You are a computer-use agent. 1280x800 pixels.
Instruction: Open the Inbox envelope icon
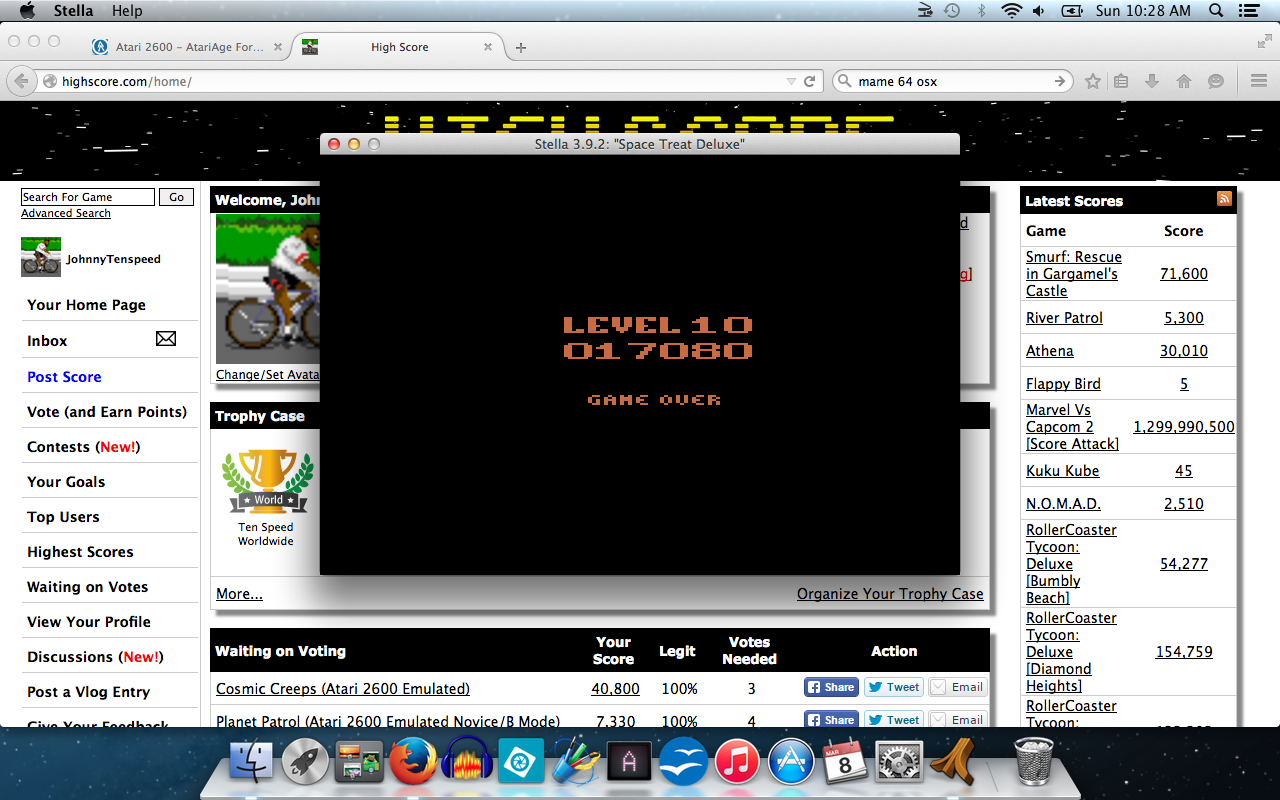tap(166, 339)
